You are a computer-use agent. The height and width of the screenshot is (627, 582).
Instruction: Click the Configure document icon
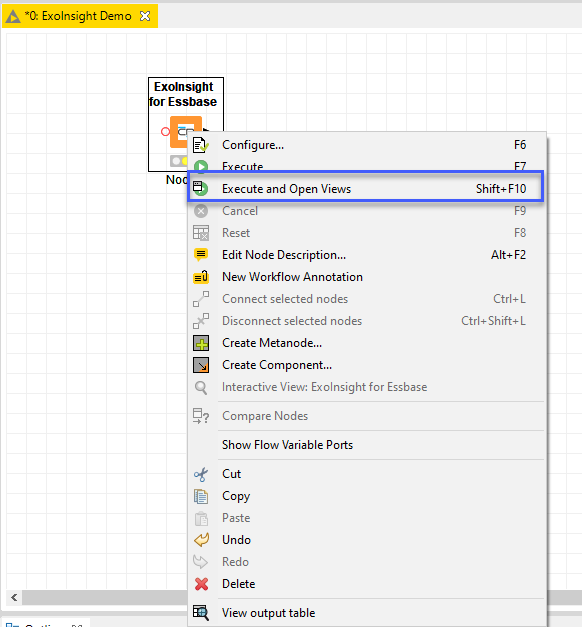(x=200, y=145)
